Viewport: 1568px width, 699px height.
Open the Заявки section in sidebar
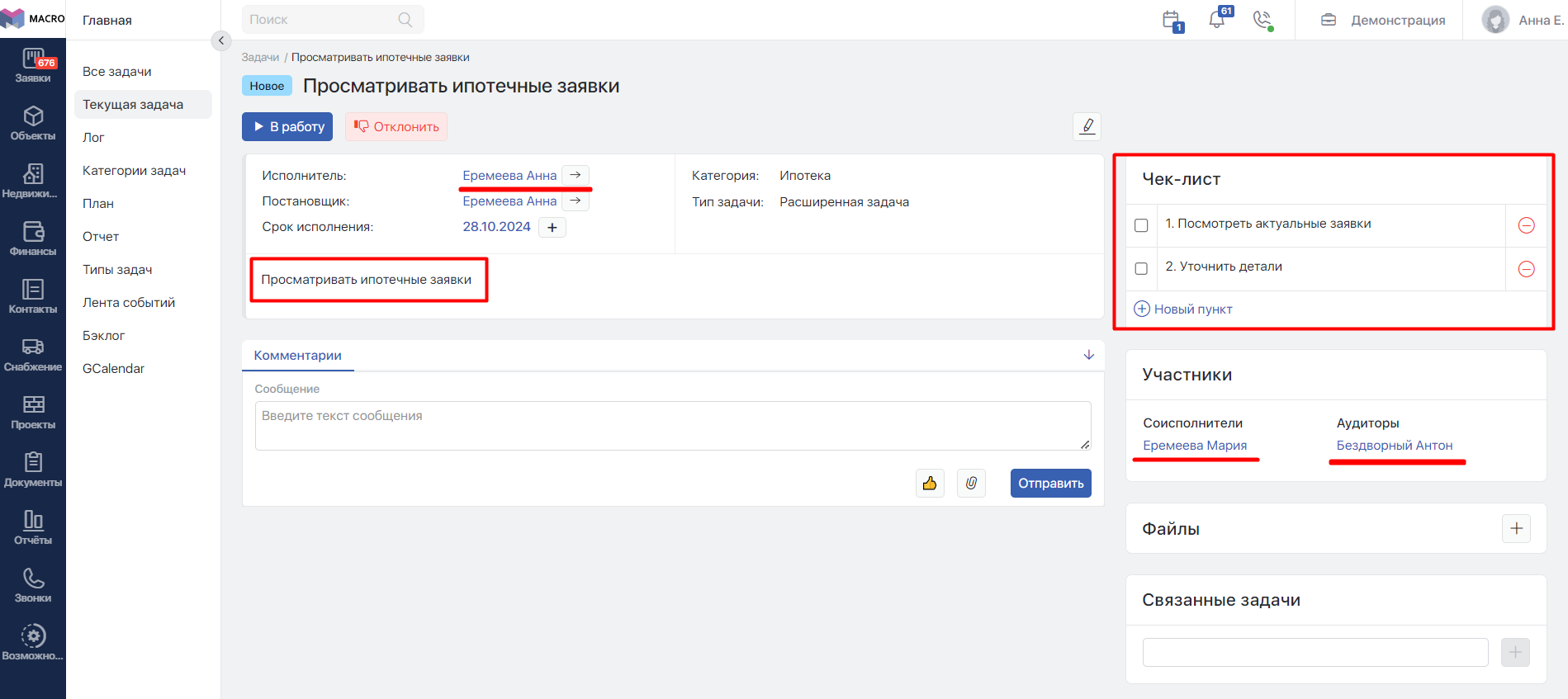point(33,65)
